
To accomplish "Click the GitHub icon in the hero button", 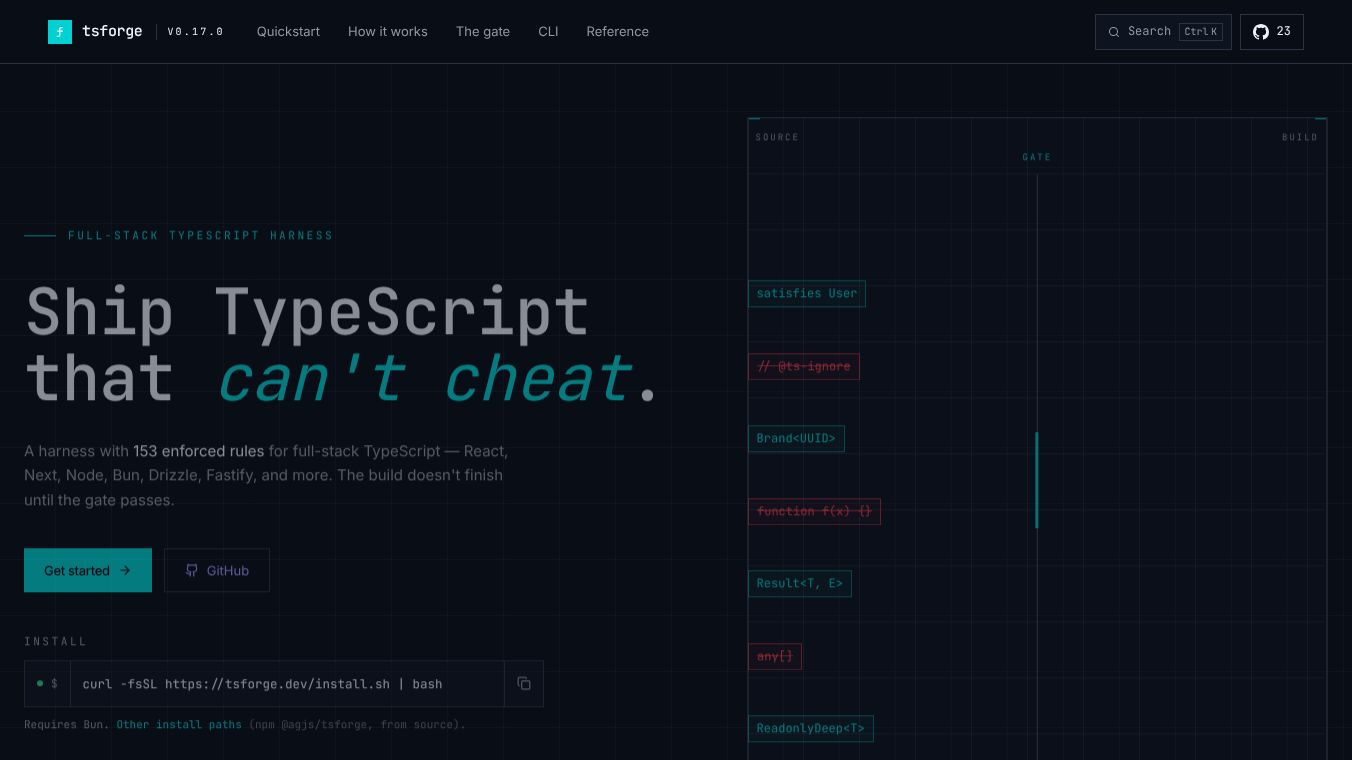I will (192, 571).
